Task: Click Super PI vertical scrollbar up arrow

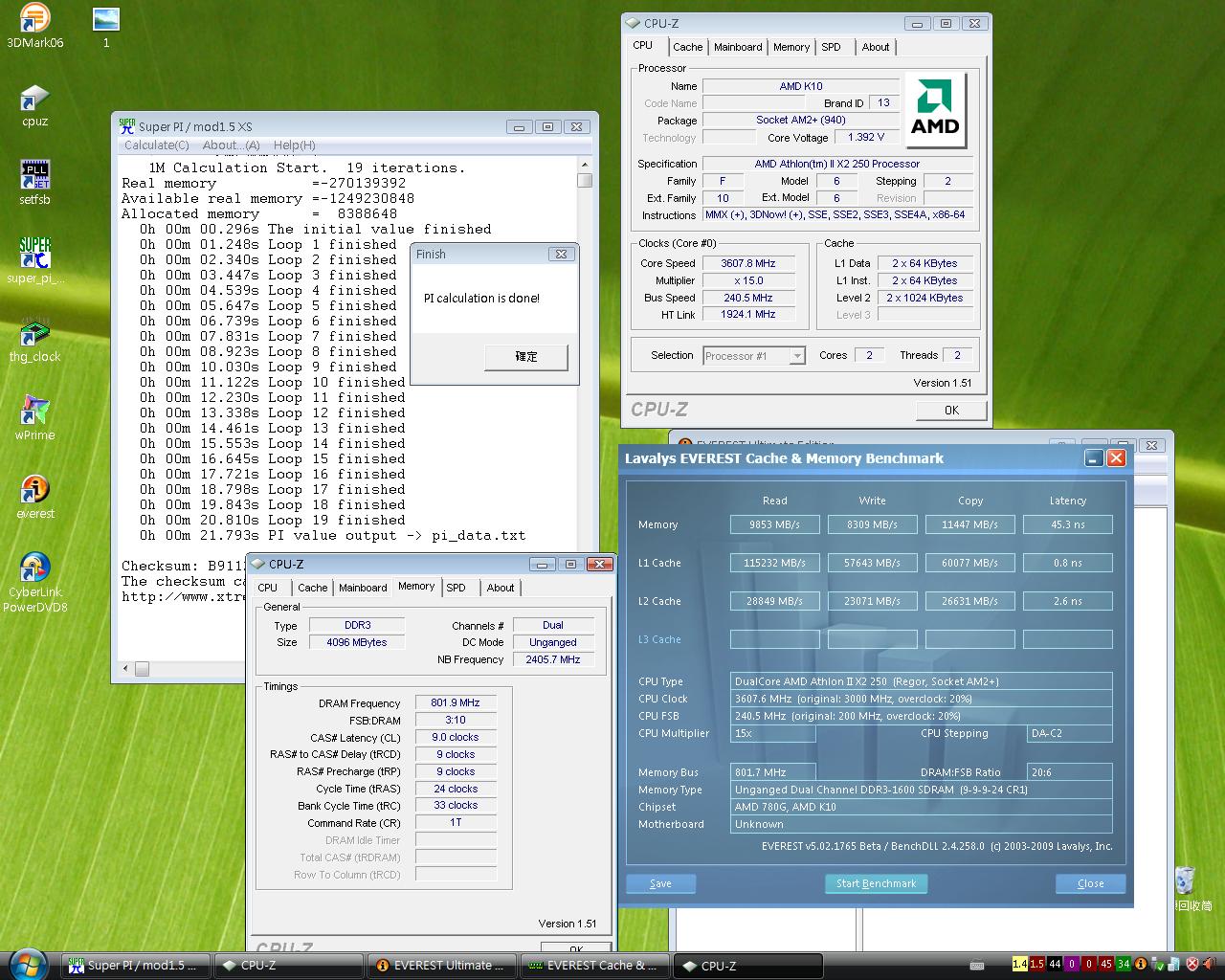Action: (x=584, y=165)
